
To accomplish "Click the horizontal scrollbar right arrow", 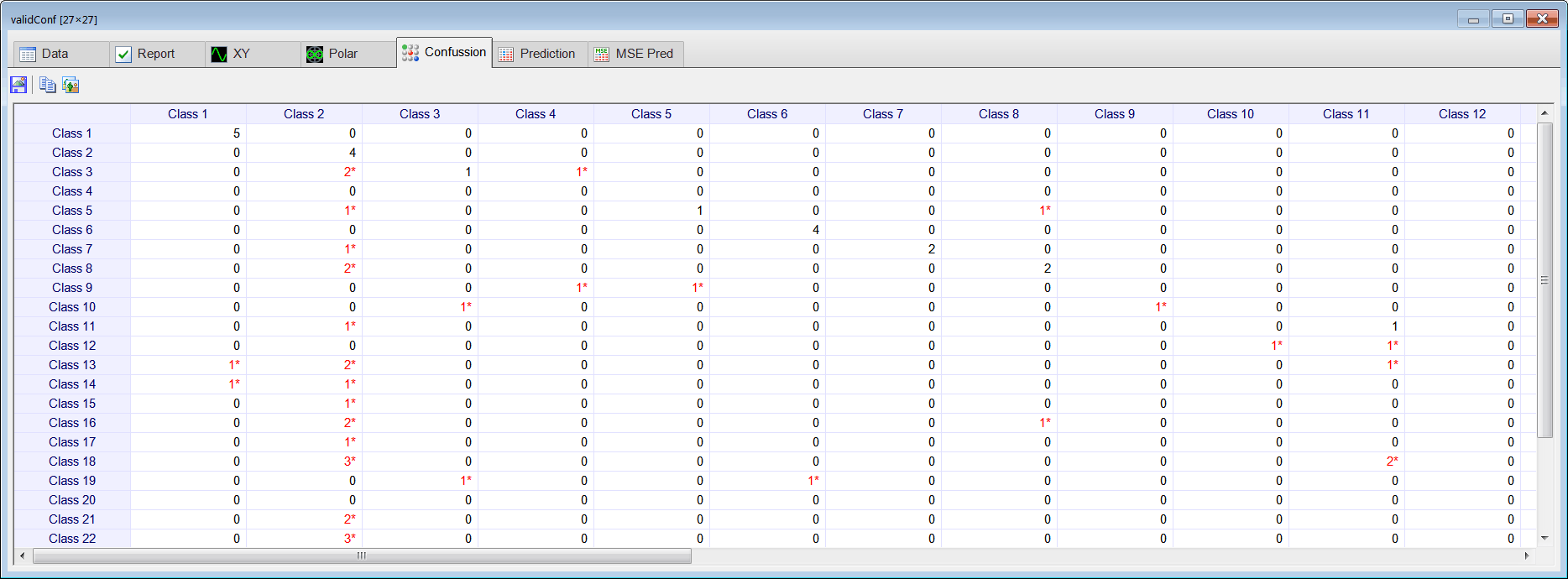I will coord(1527,556).
